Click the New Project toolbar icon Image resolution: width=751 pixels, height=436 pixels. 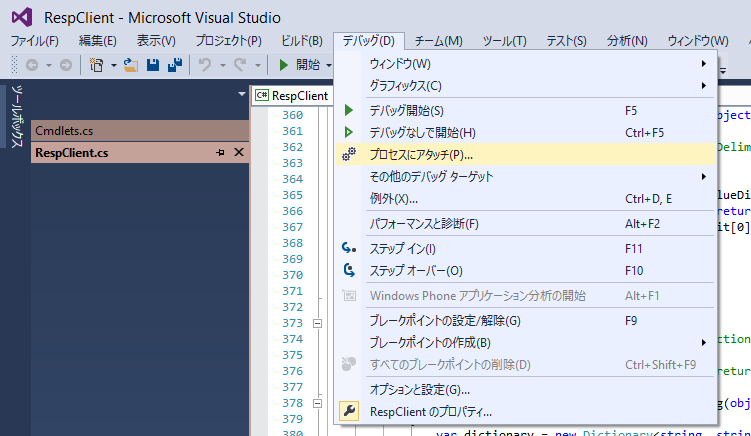coord(96,65)
